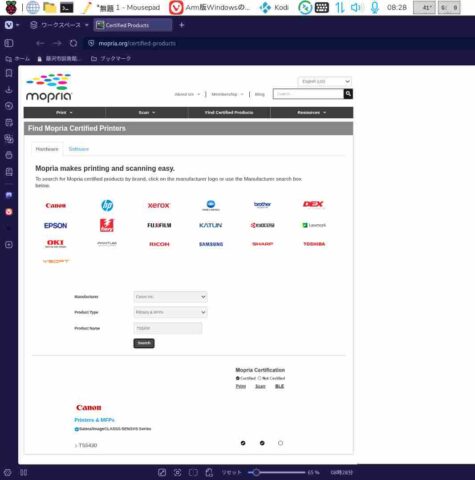Click the Samsung manufacturer logo
Screen dimensions: 475x480
click(x=211, y=244)
